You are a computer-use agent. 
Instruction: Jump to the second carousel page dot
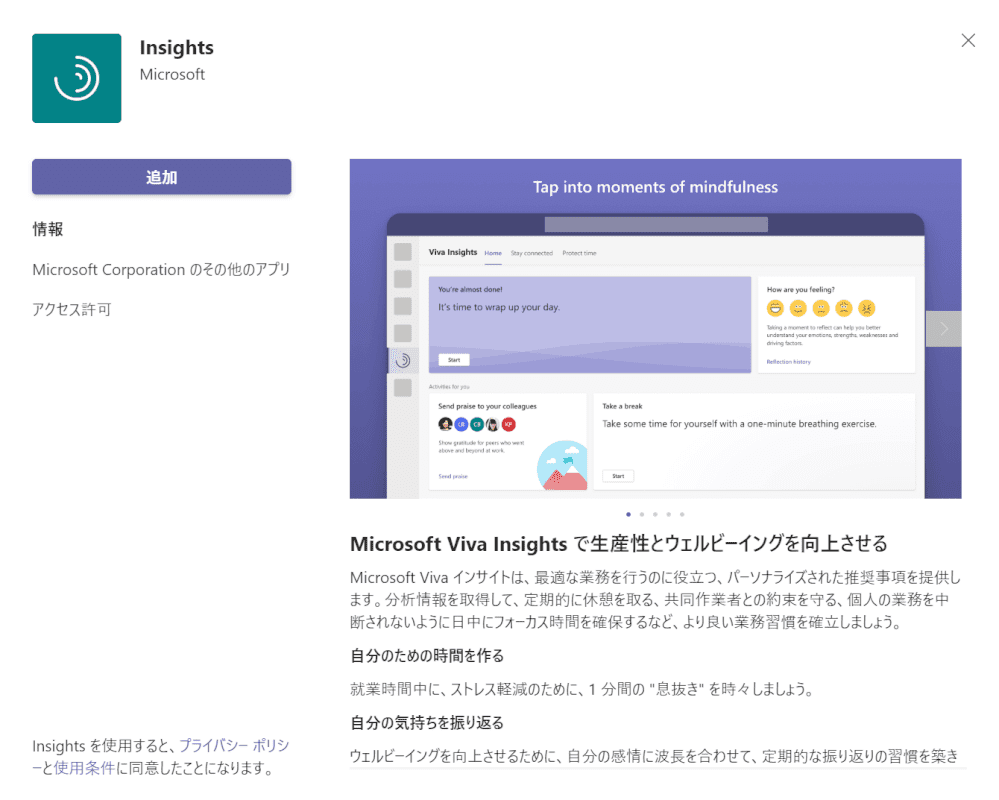tap(642, 514)
